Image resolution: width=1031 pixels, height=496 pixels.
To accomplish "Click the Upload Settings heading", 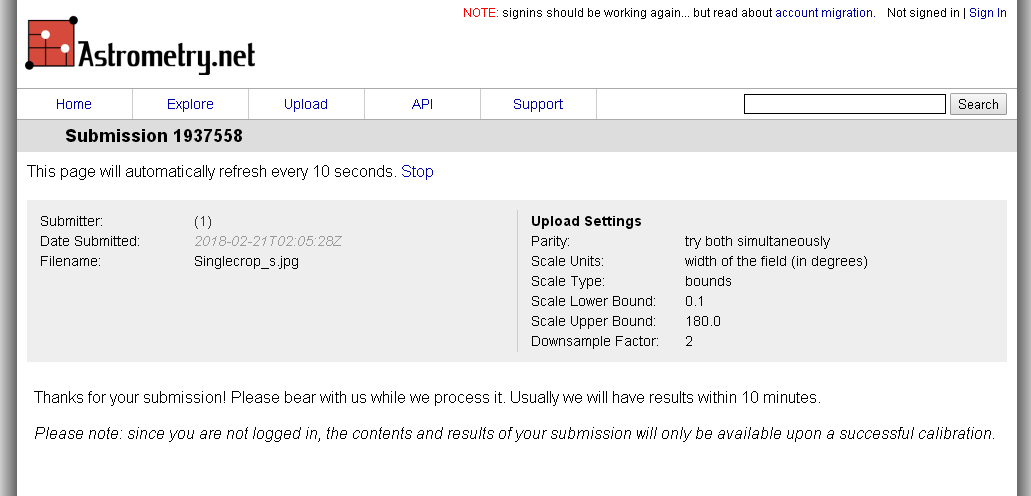I will [x=586, y=221].
